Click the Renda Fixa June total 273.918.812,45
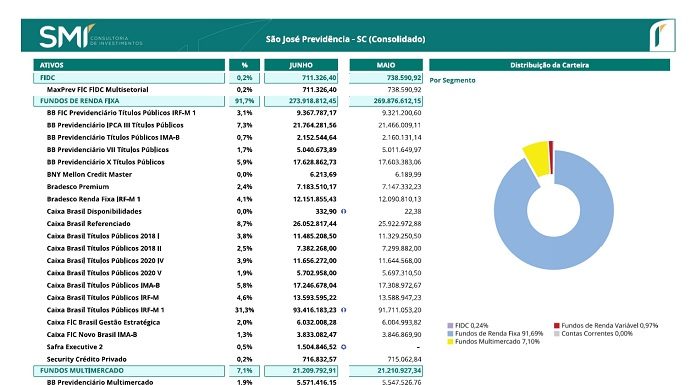This screenshot has height=385, width=696. (312, 101)
